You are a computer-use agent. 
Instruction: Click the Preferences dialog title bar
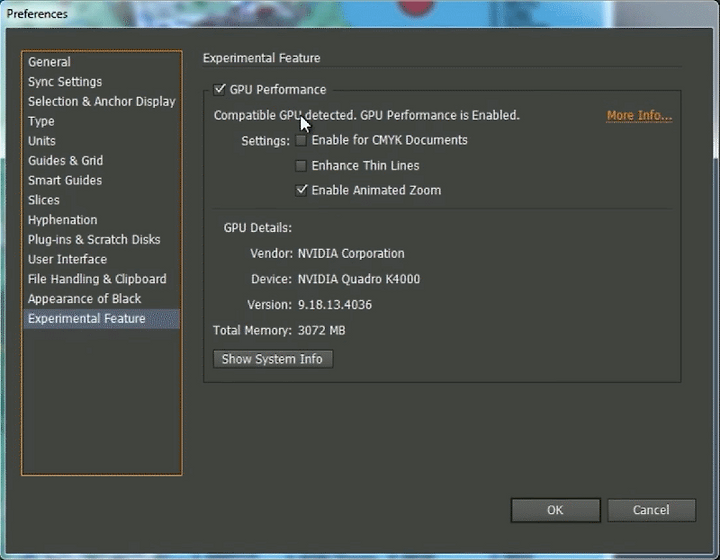point(360,14)
